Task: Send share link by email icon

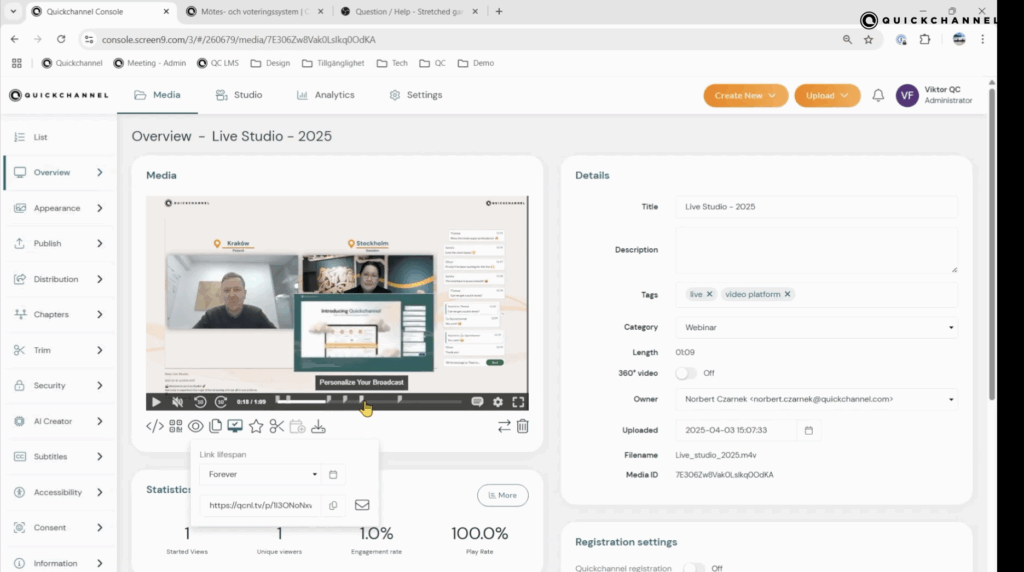Action: tap(362, 505)
